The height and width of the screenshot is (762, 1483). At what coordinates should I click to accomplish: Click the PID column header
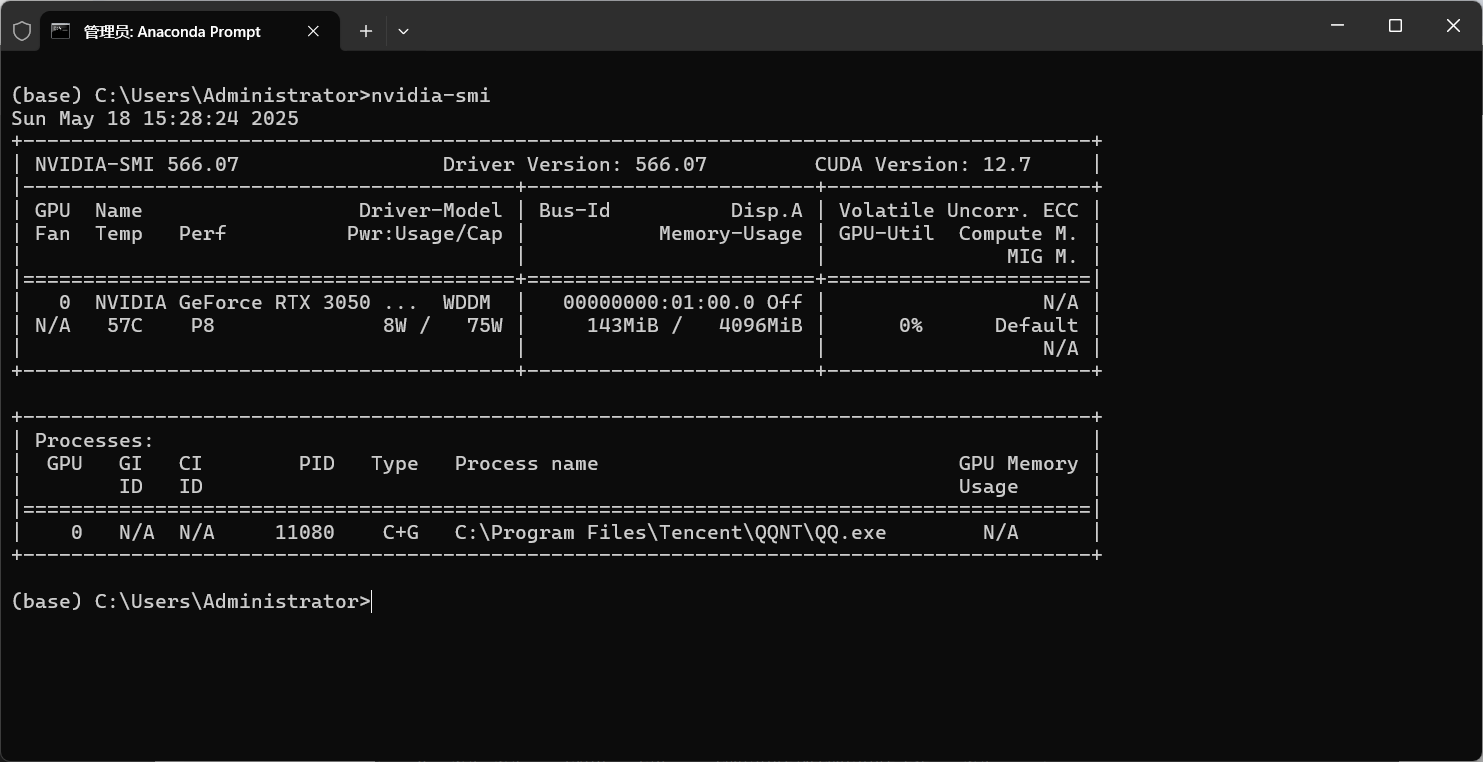tap(317, 463)
